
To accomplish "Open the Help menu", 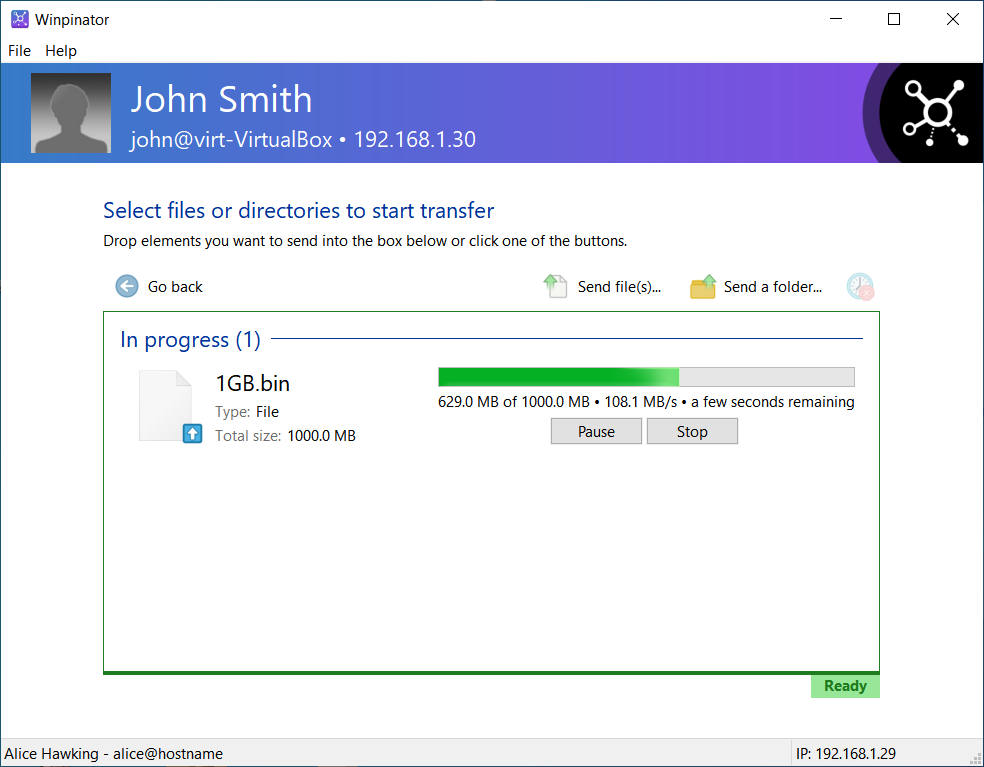I will [x=60, y=50].
